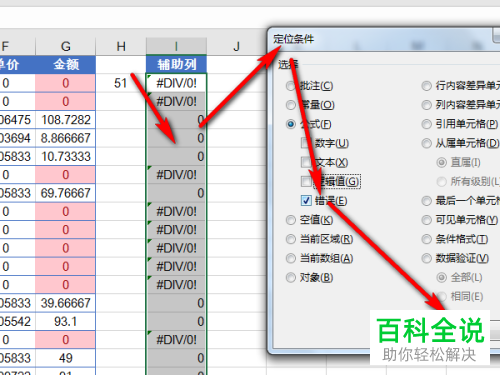Click the cell showing 69.76667
Viewport: 500px width, 375px height.
pos(65,193)
